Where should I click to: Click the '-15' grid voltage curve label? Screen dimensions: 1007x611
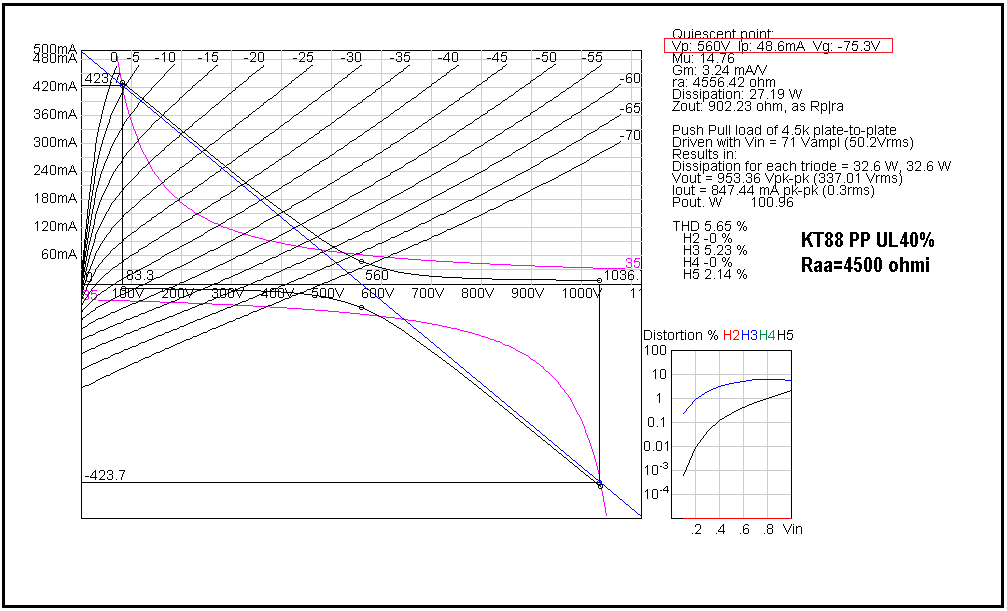point(208,58)
